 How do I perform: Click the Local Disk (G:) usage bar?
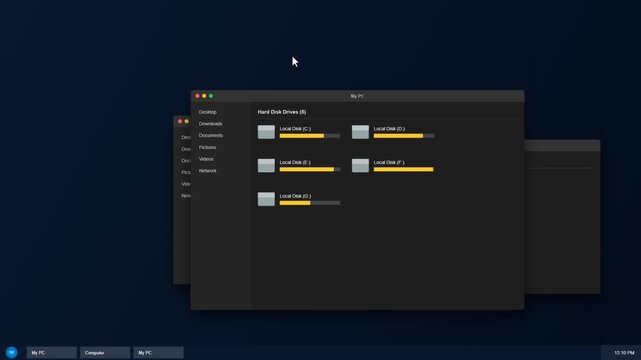coord(310,203)
